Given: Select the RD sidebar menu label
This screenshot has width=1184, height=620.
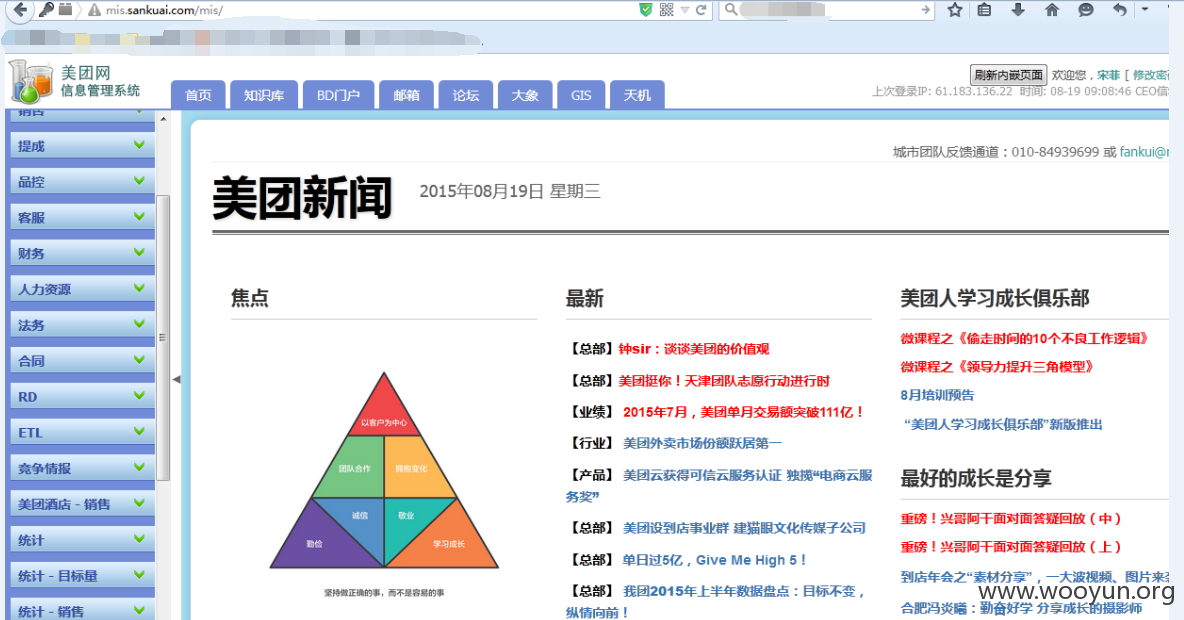Looking at the screenshot, I should point(27,396).
